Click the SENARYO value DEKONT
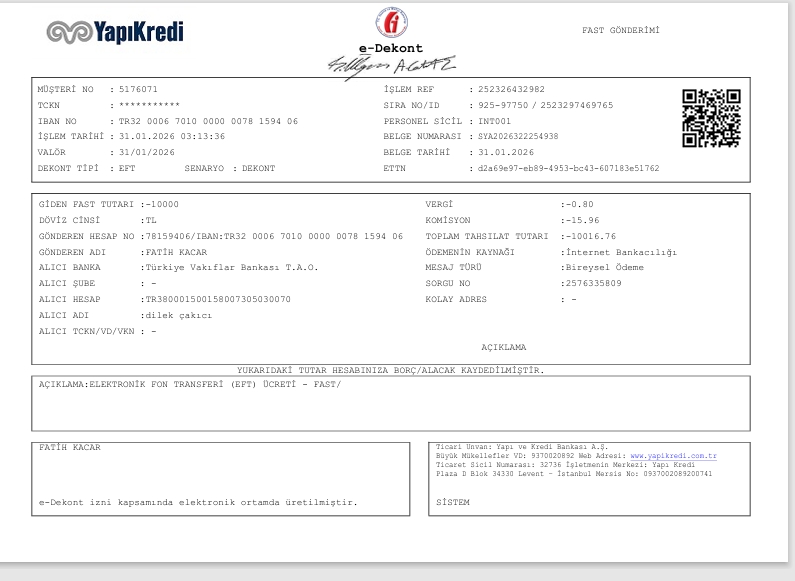Screen dimensions: 795x581 259,168
